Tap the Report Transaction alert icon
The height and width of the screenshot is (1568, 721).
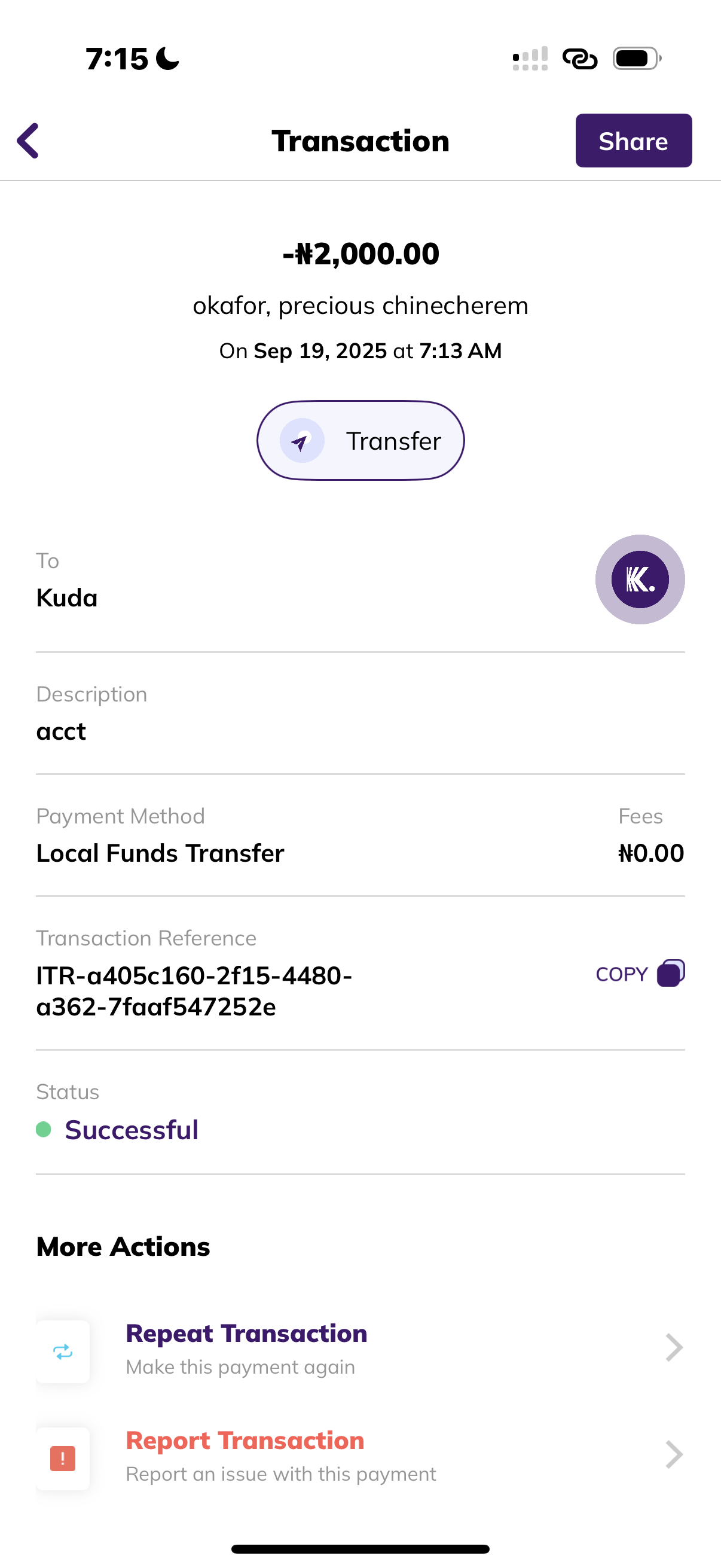tap(63, 1459)
